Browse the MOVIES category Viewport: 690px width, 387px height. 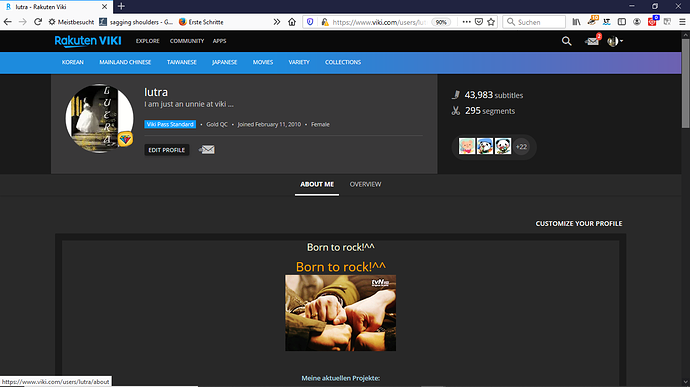[263, 62]
